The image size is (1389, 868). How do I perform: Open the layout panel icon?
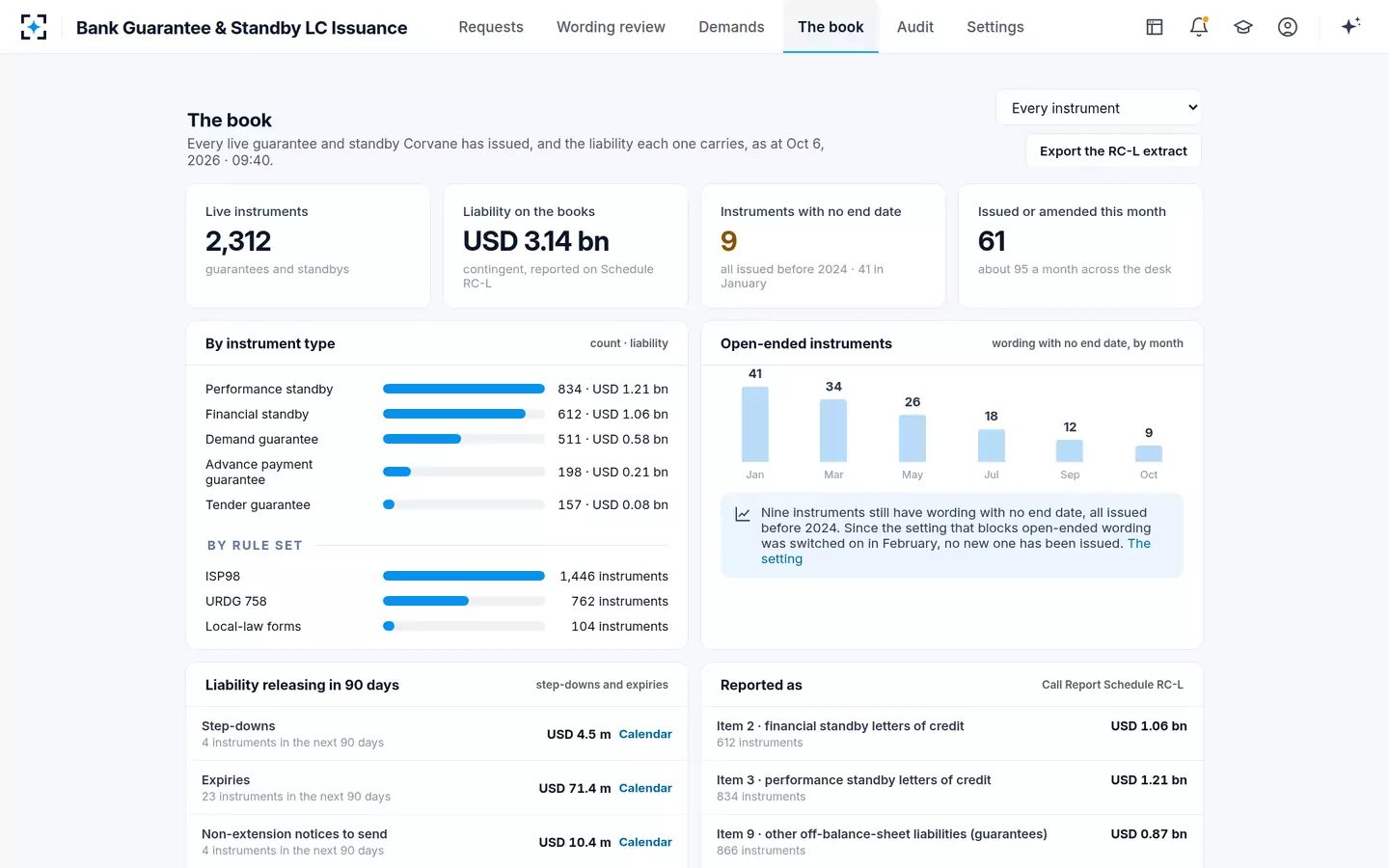[x=1155, y=27]
